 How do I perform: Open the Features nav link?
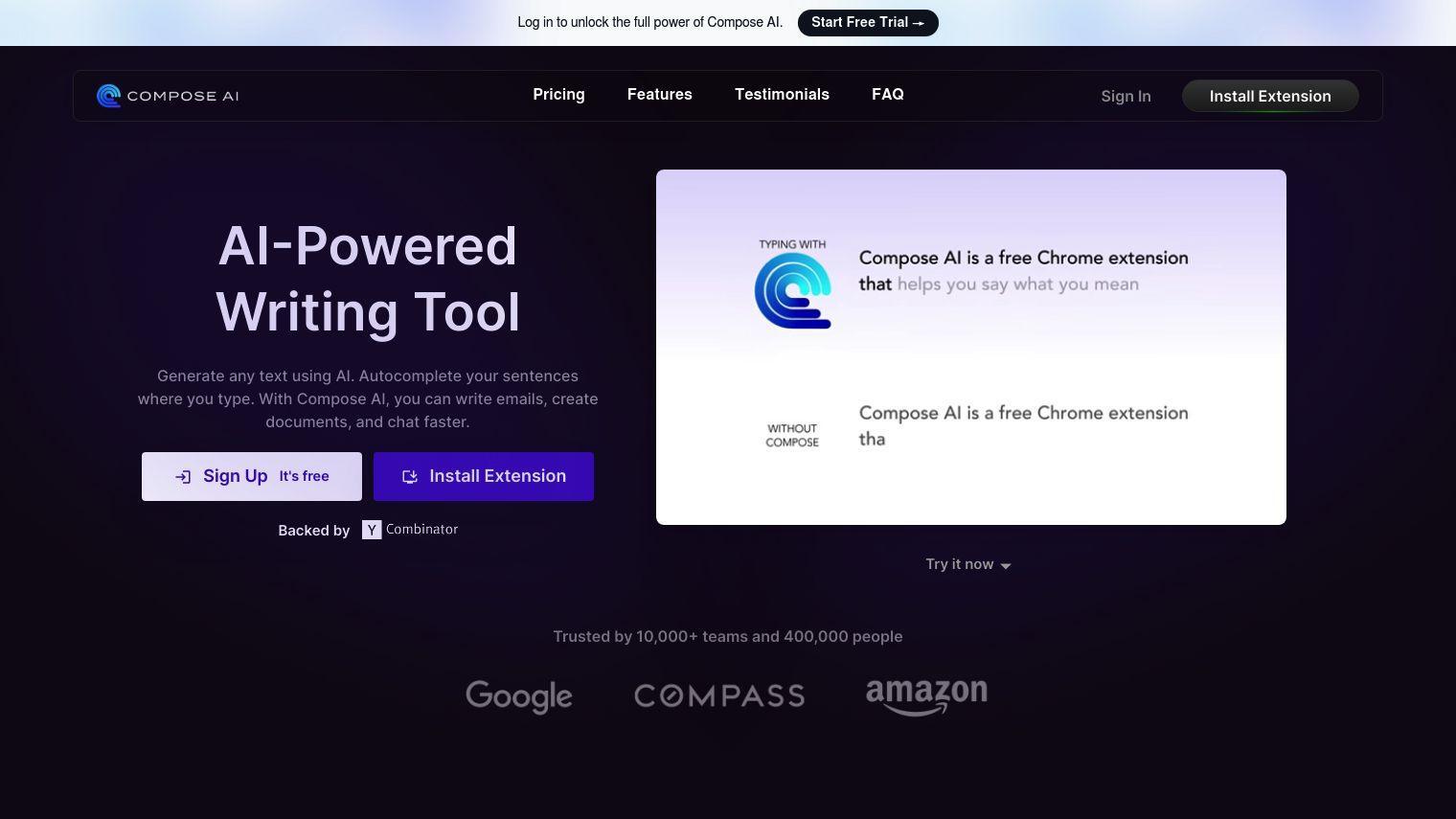click(659, 95)
